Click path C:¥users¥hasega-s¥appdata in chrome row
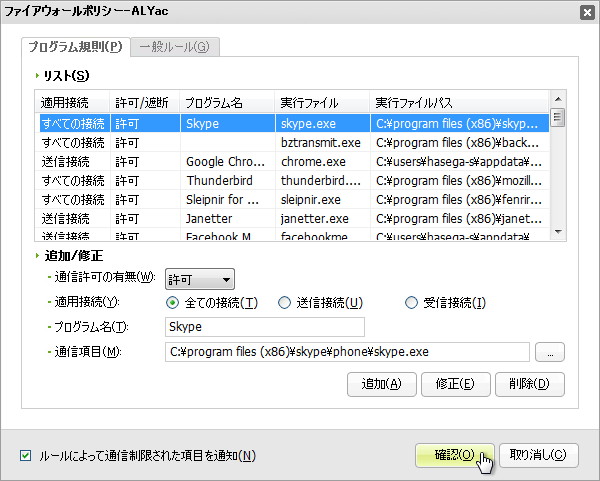Image resolution: width=600 pixels, height=481 pixels. [459, 161]
